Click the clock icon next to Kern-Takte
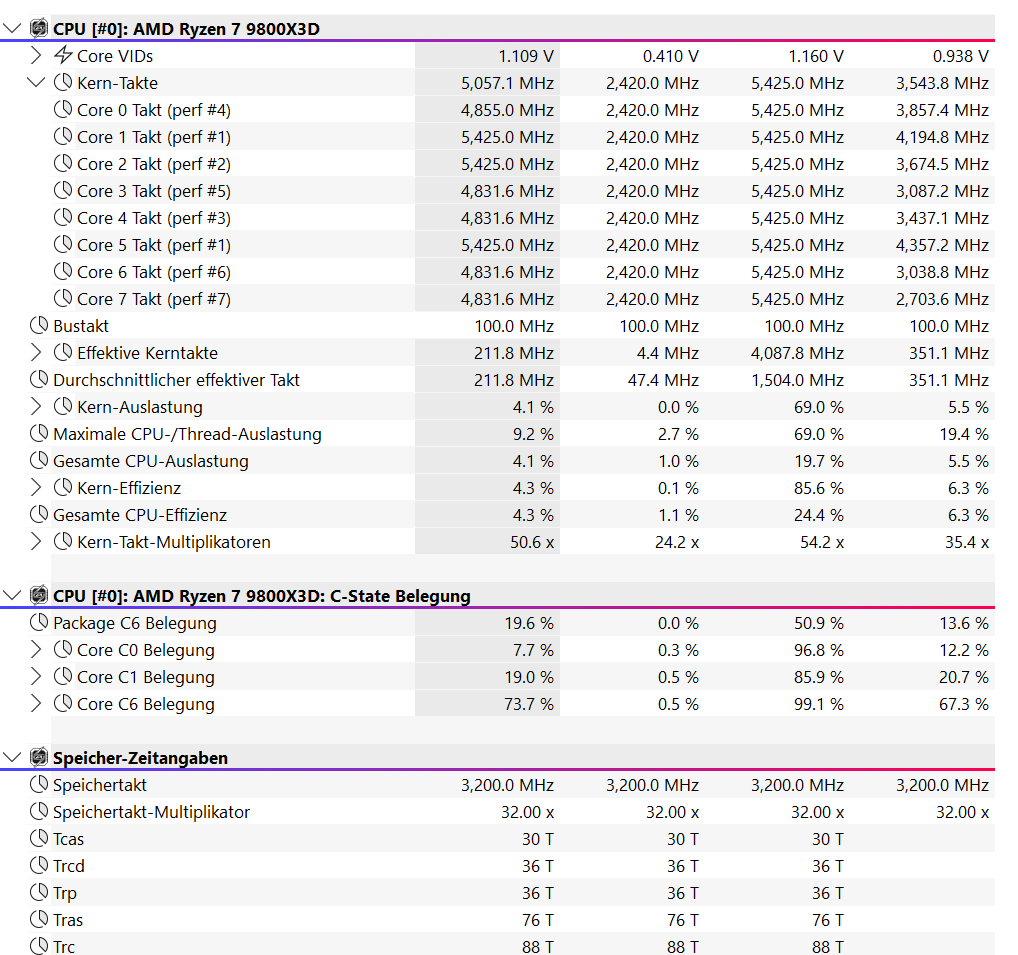 63,82
